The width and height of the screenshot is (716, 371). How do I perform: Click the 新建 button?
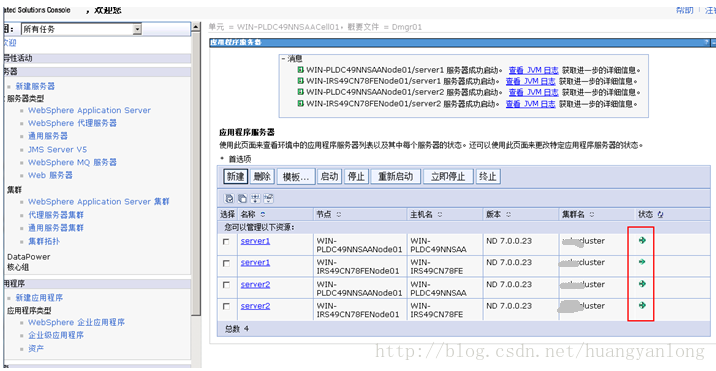click(236, 177)
